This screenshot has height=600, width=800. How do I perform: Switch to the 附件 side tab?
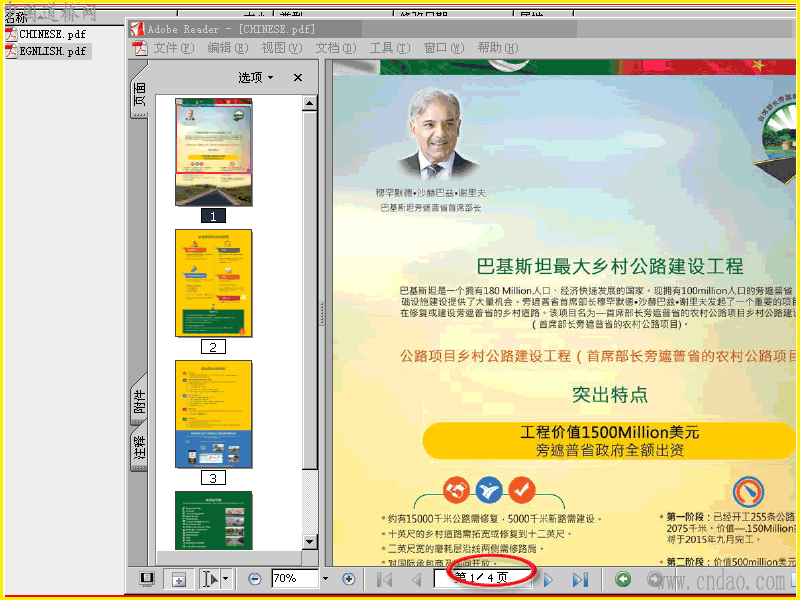click(139, 401)
